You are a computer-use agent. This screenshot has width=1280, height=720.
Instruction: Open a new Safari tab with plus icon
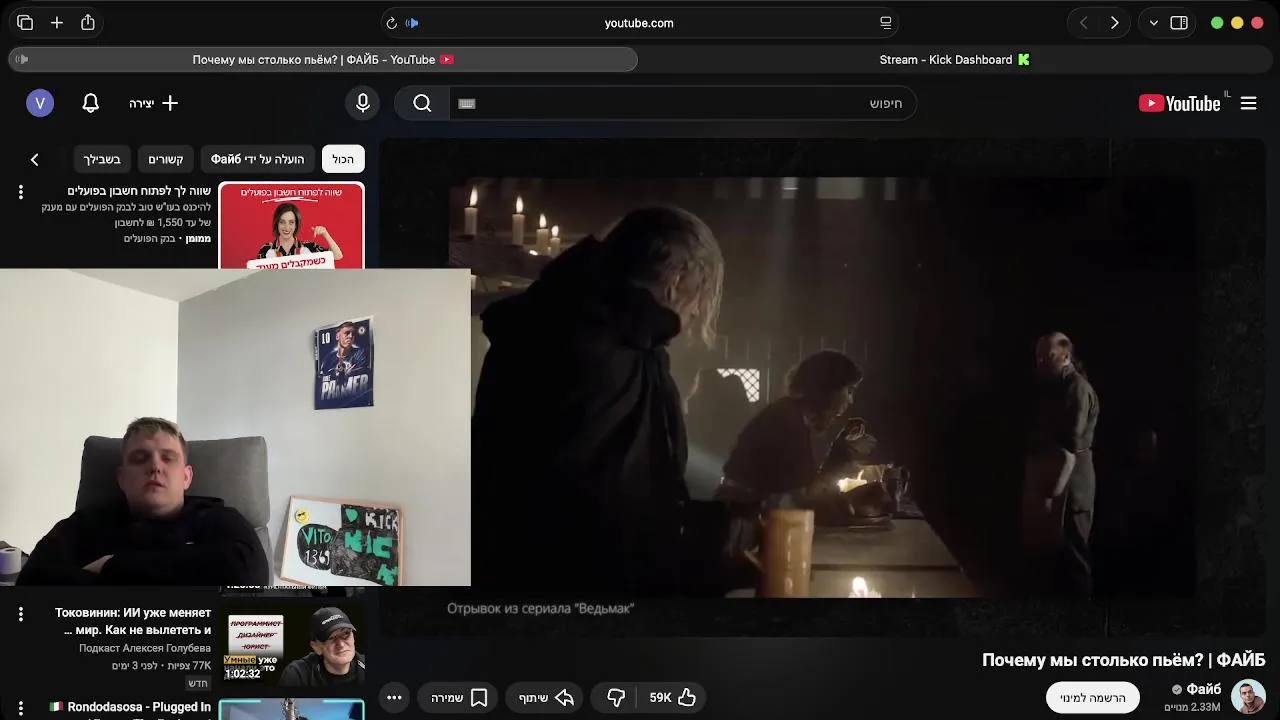57,23
